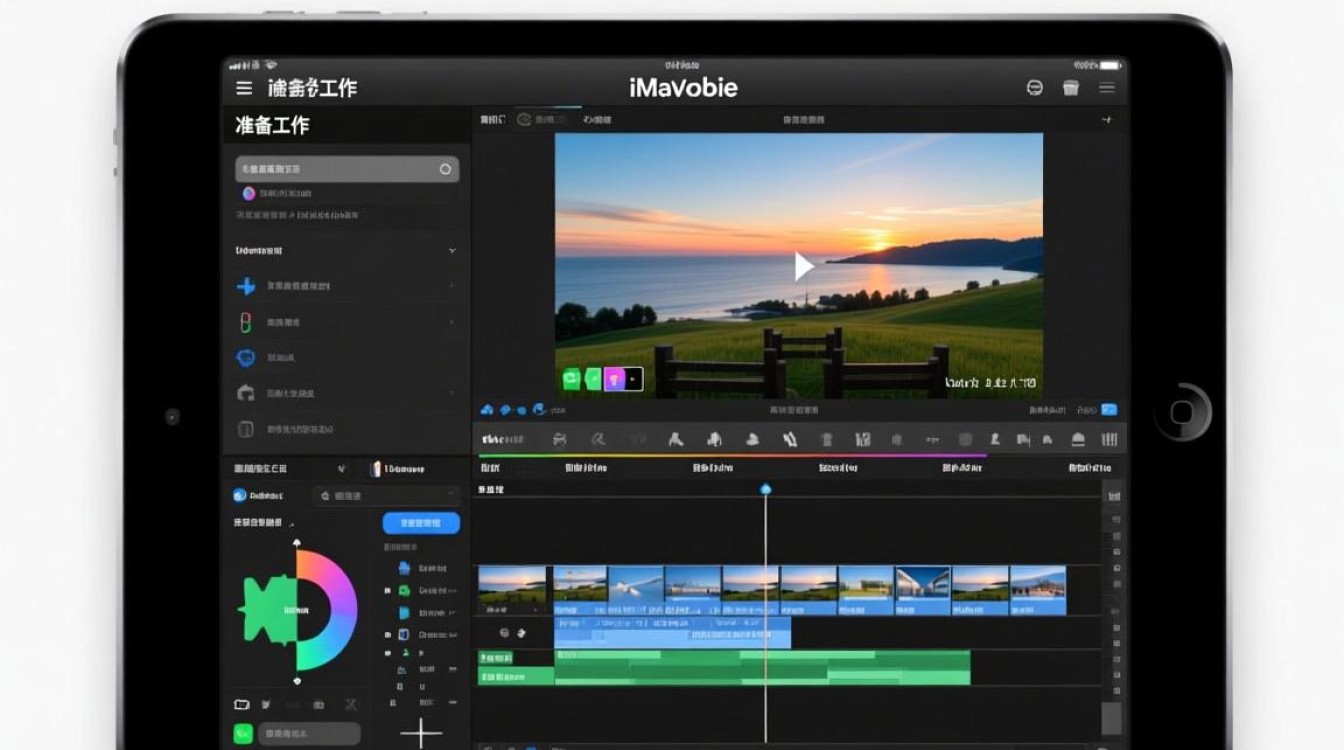Tap the circular icon in the top-right header

(1035, 88)
